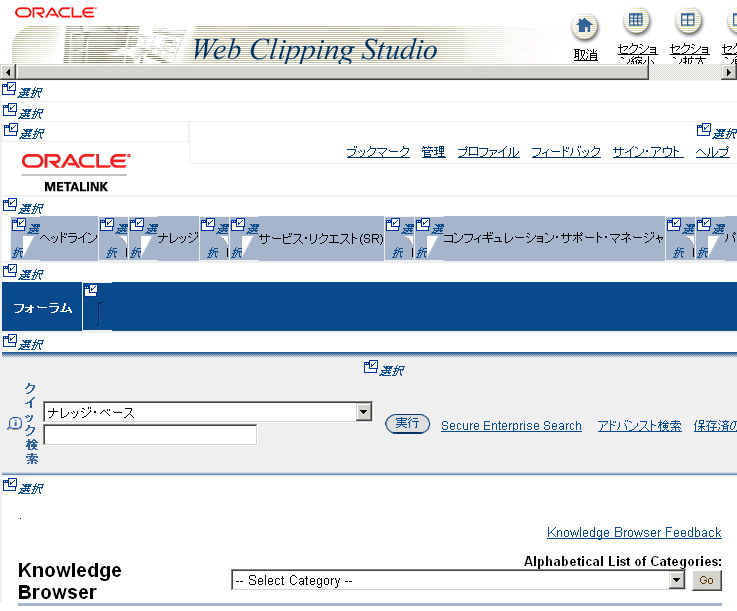The width and height of the screenshot is (737, 611).
Task: Click the 選択 icon left of ナレッジ tab
Action: tap(137, 225)
